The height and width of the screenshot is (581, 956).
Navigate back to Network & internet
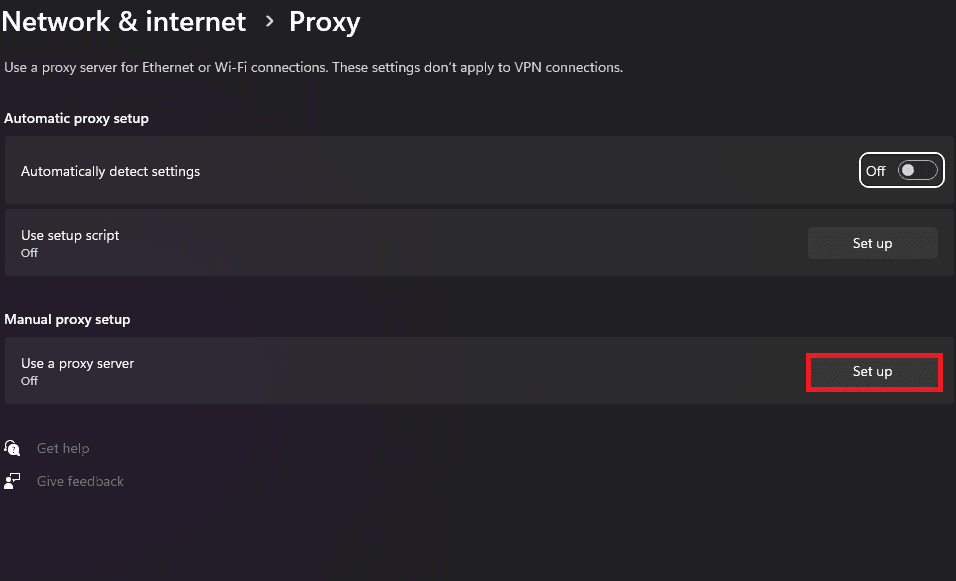pyautogui.click(x=123, y=21)
